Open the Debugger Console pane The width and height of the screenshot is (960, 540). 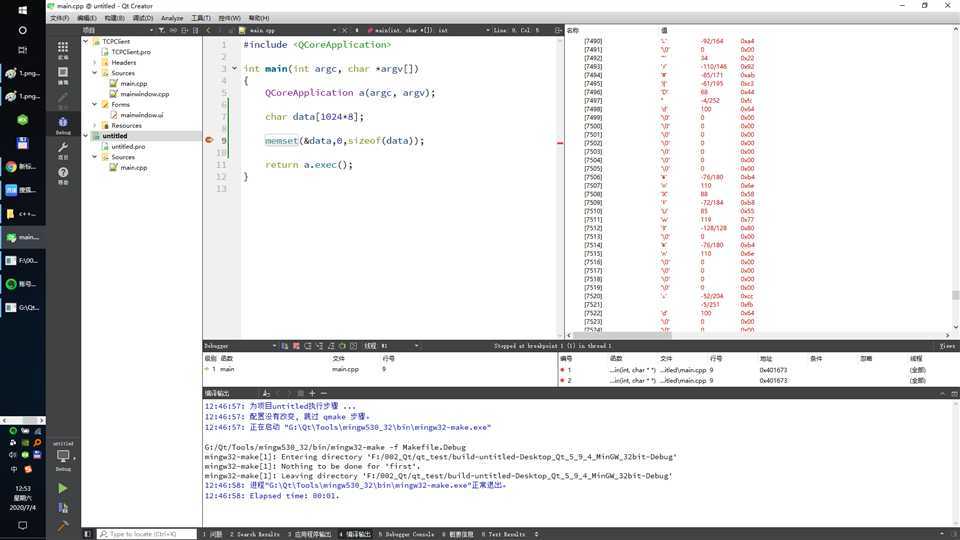coord(406,534)
